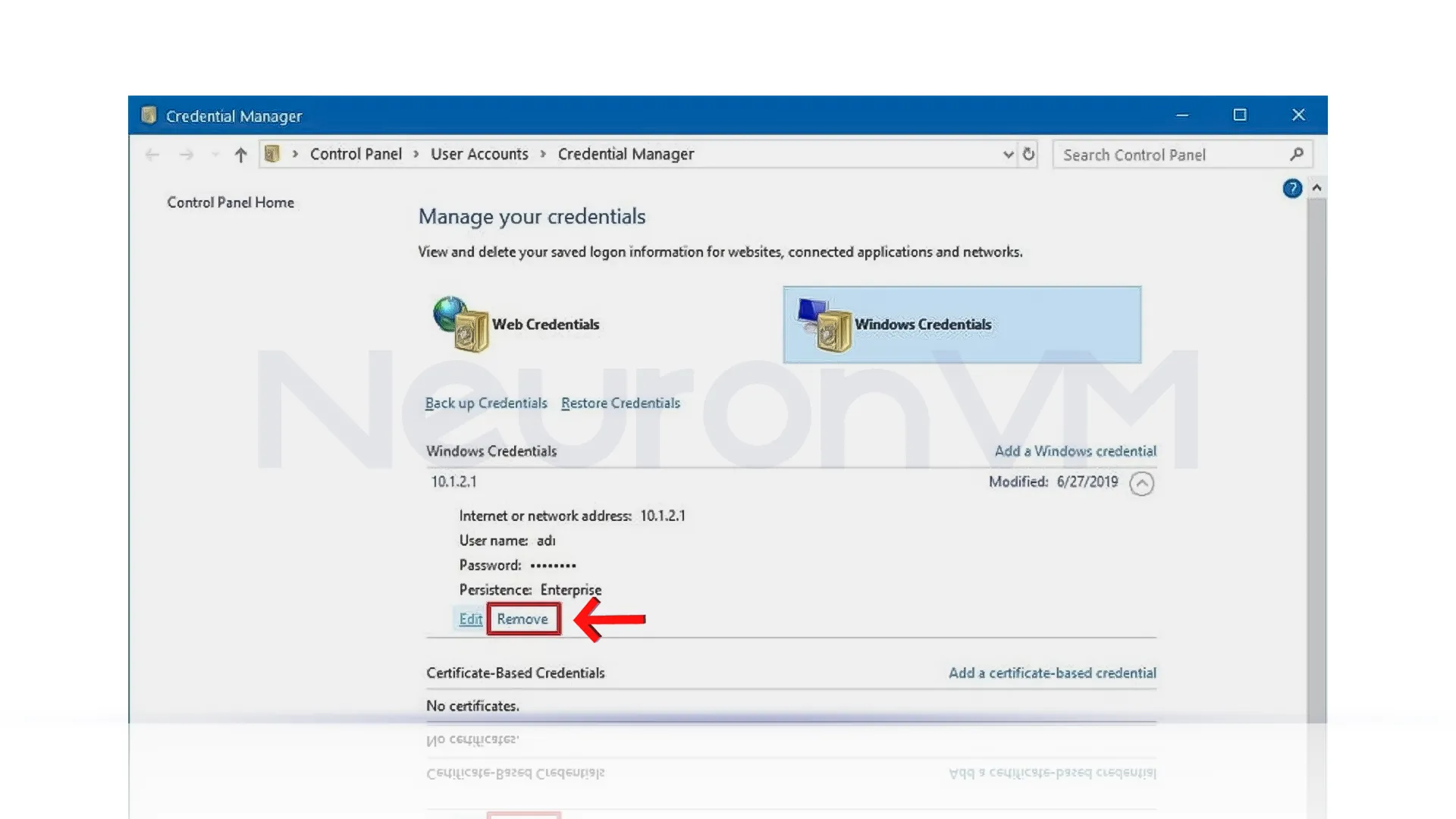Open the address bar history dropdown
The width and height of the screenshot is (1456, 819).
point(1008,154)
